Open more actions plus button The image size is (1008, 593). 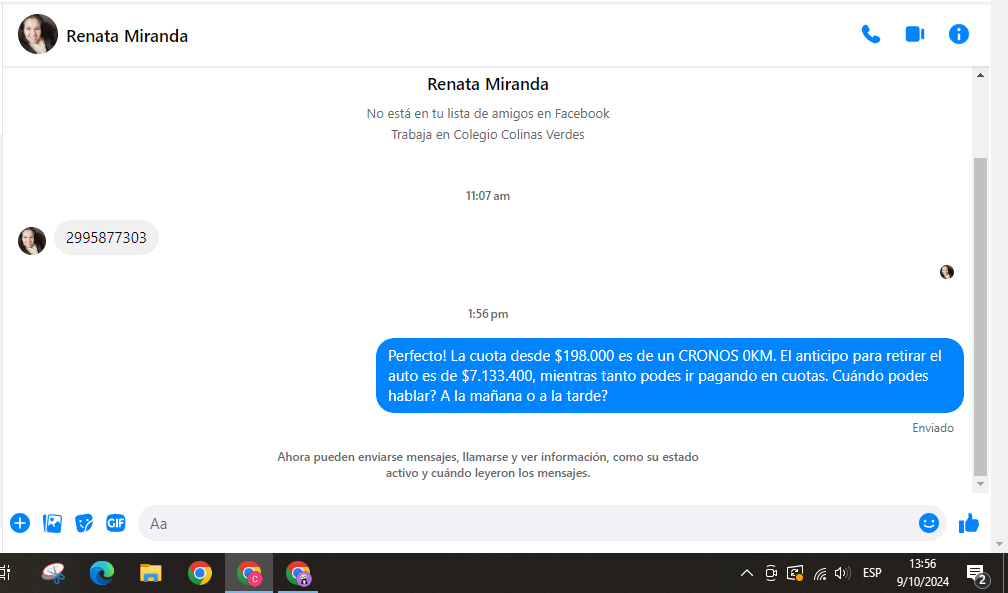point(20,523)
